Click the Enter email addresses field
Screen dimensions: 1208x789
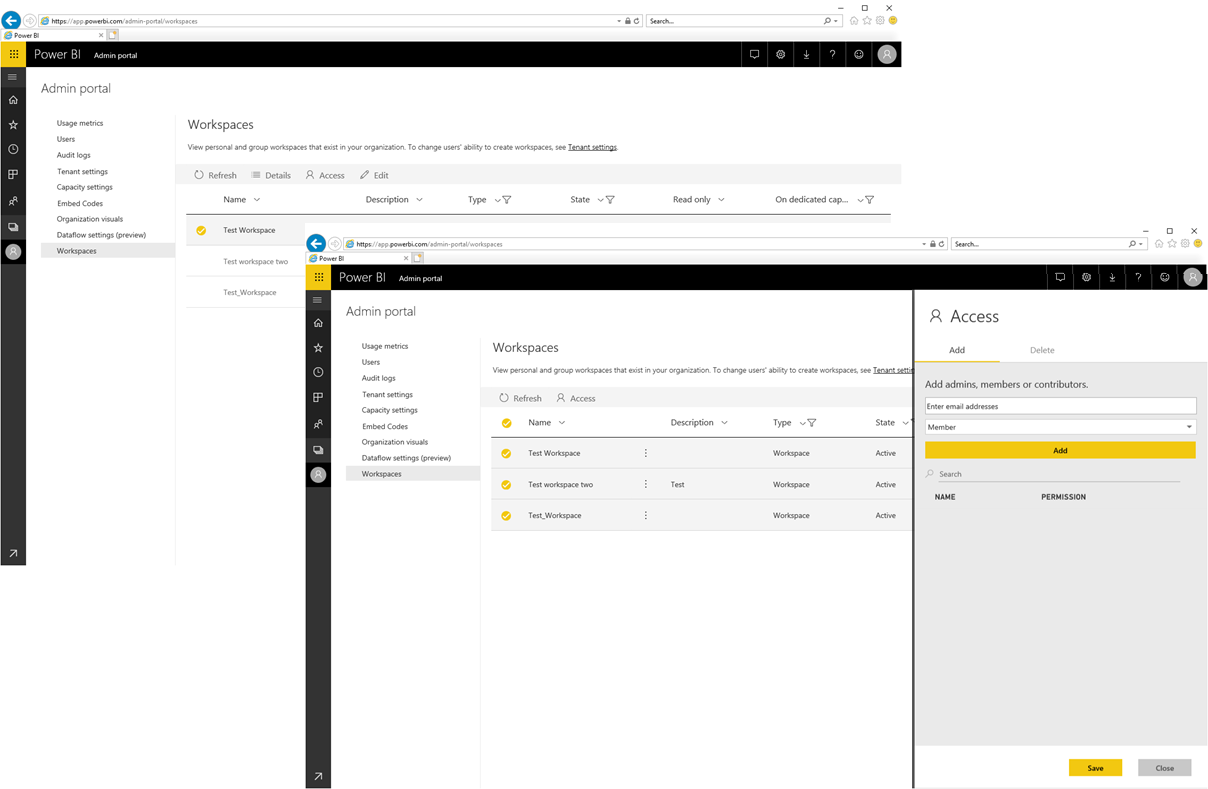click(1060, 405)
